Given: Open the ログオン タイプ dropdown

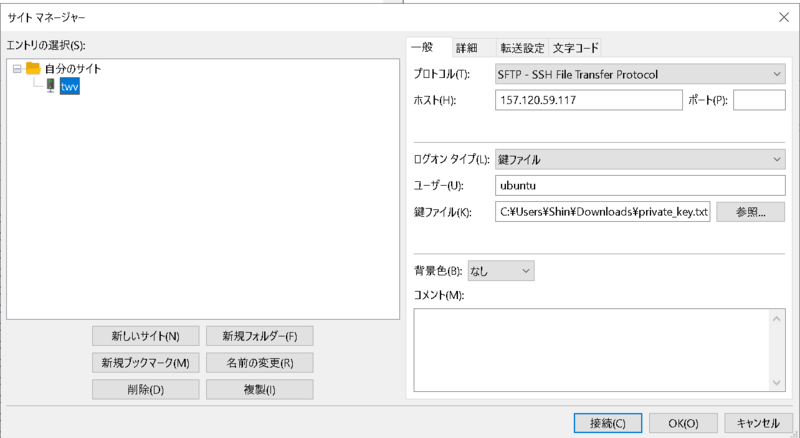Looking at the screenshot, I should click(640, 159).
